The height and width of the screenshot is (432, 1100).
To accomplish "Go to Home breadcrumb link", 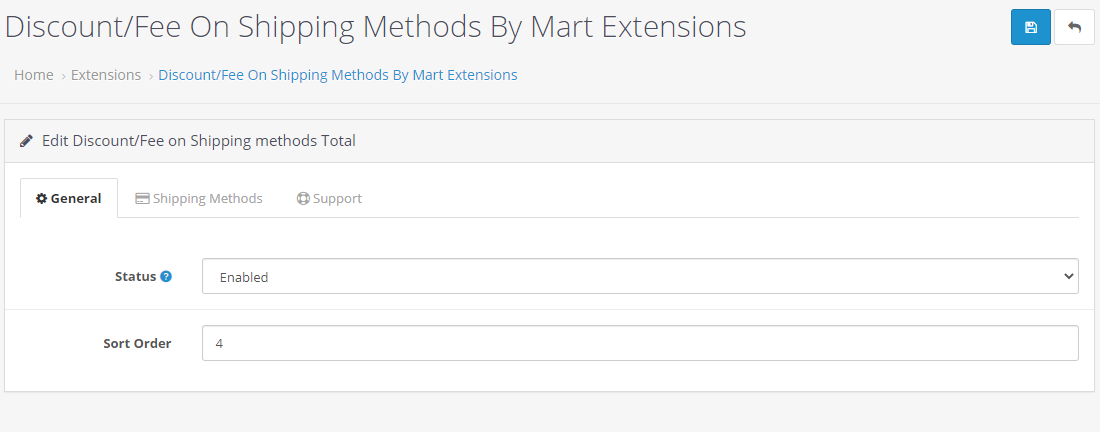I will point(34,75).
